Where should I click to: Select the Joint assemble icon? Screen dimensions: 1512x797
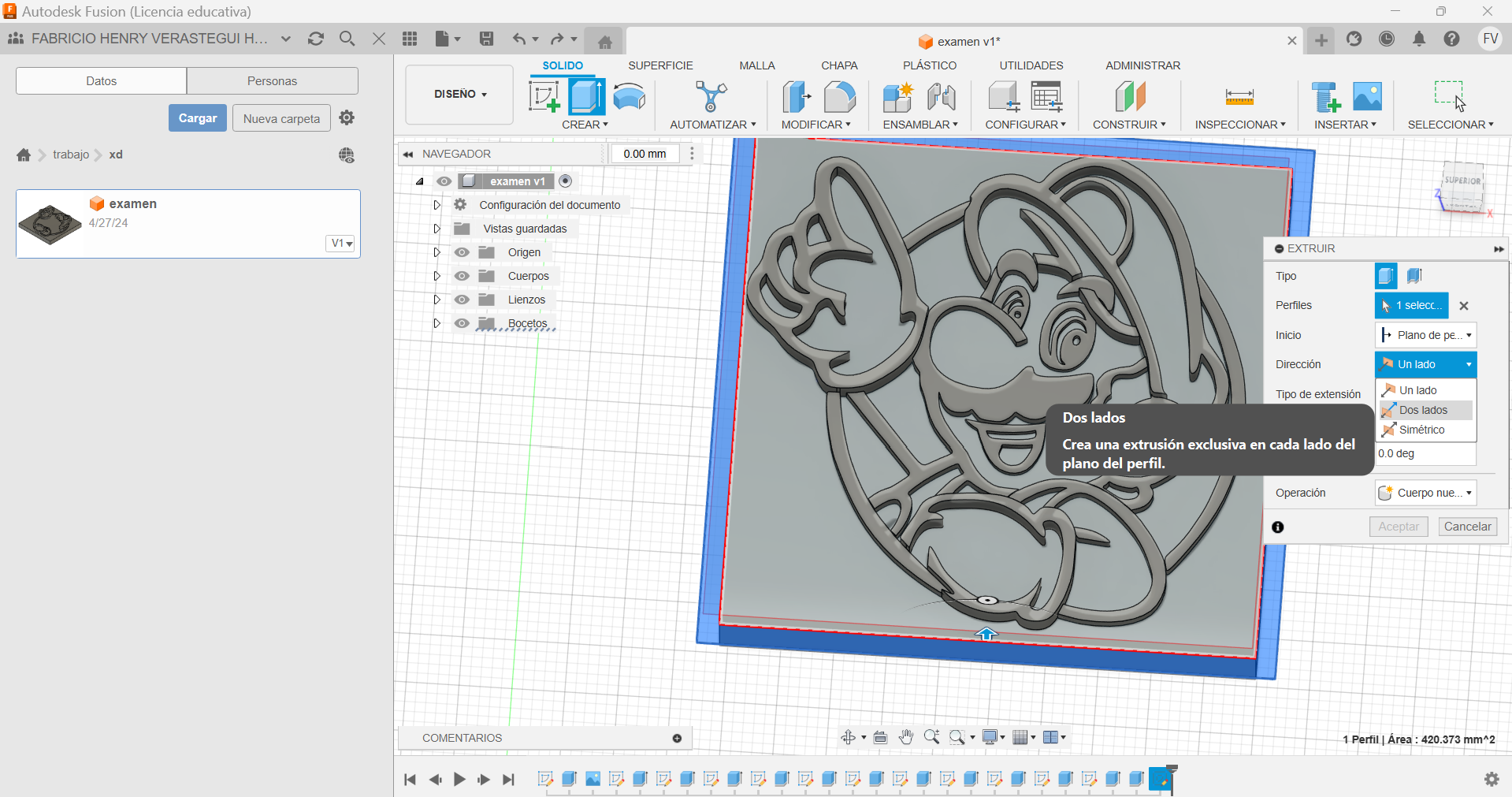(942, 98)
